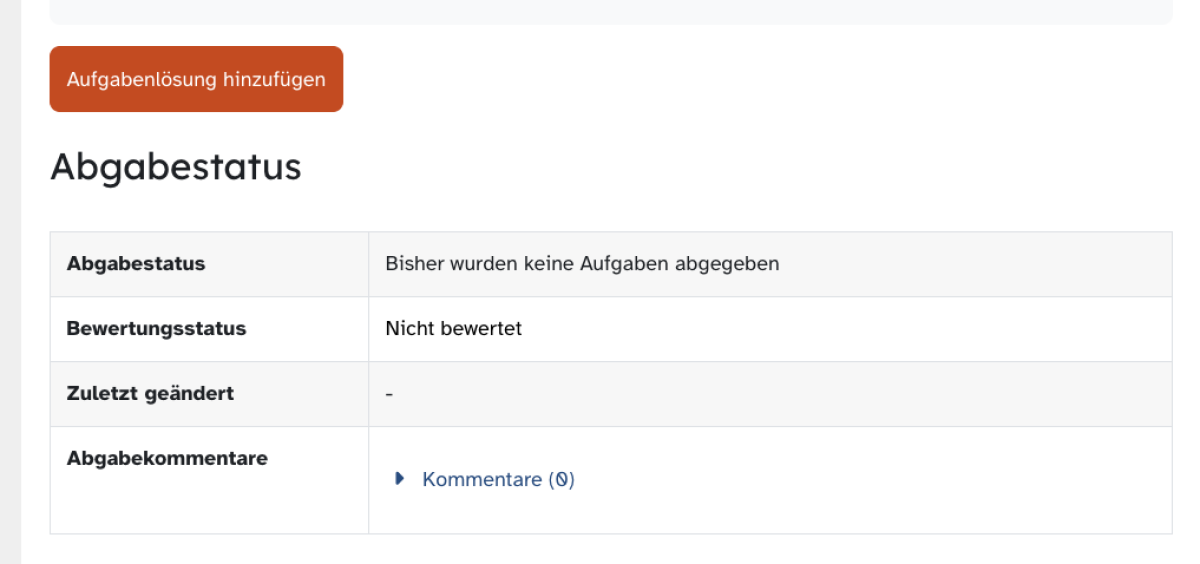Select the bold "Abgabestatus" table row label
The image size is (1200, 564).
point(136,264)
